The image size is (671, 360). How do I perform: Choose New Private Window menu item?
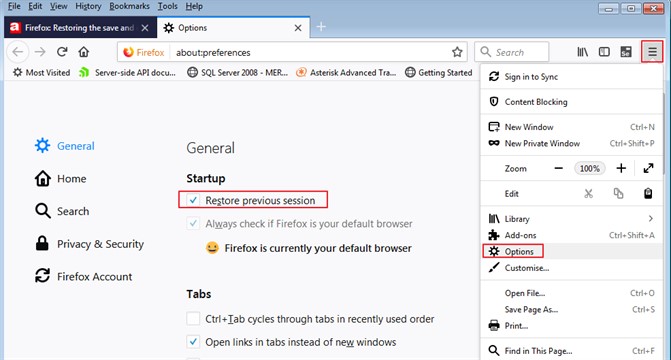(571, 143)
